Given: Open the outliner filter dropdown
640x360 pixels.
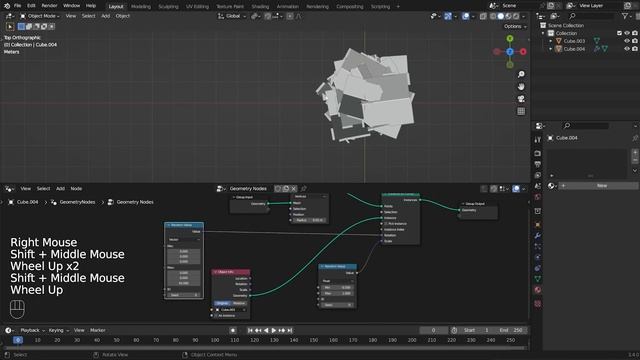Looking at the screenshot, I should (627, 16).
